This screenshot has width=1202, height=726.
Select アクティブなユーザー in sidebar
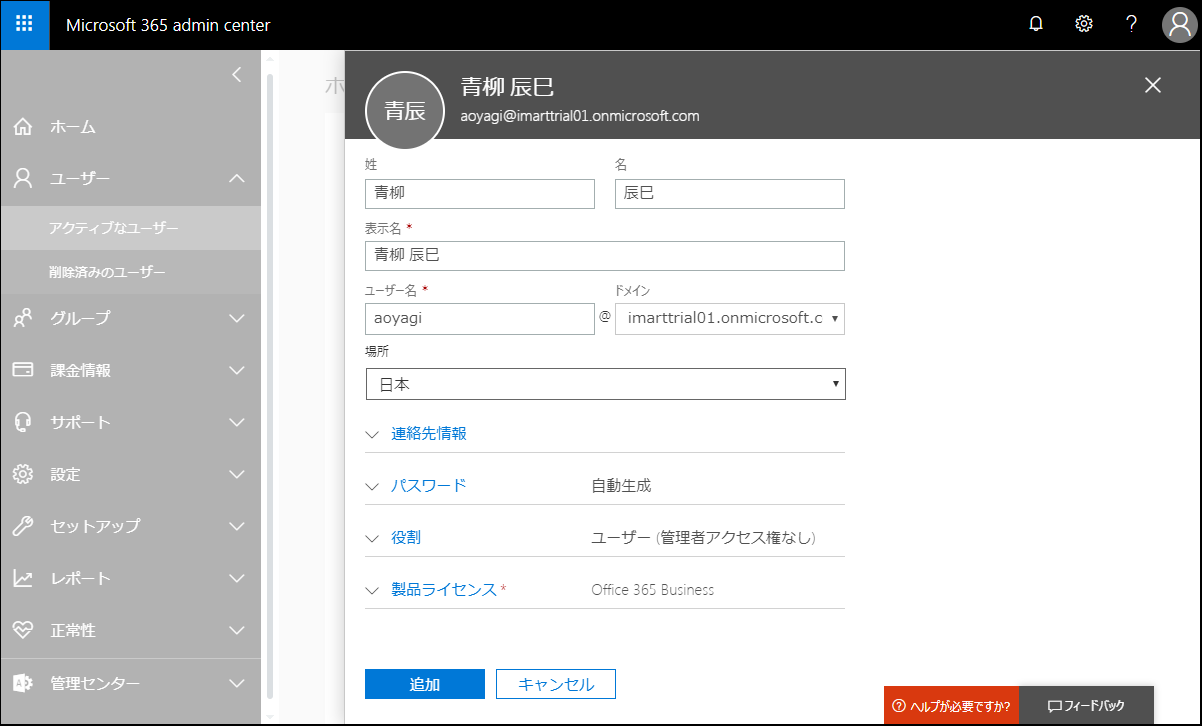point(114,228)
